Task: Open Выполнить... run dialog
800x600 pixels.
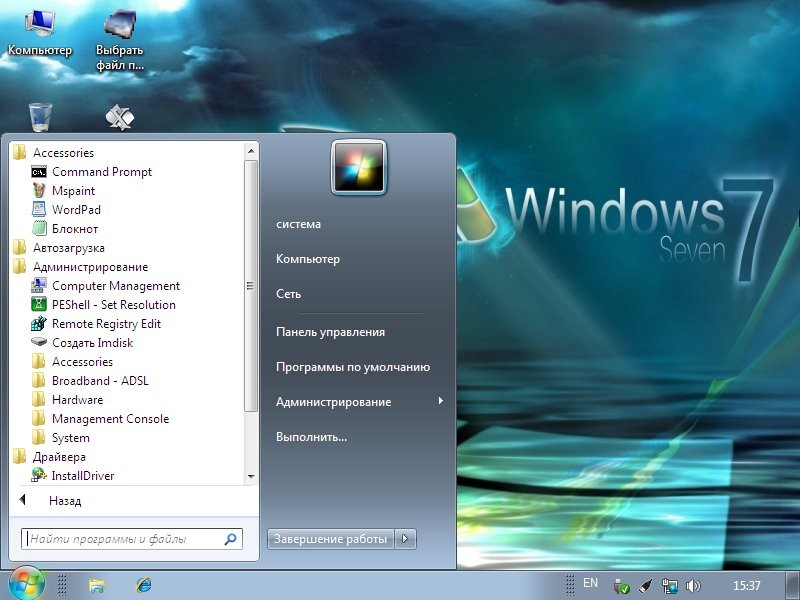Action: point(311,437)
